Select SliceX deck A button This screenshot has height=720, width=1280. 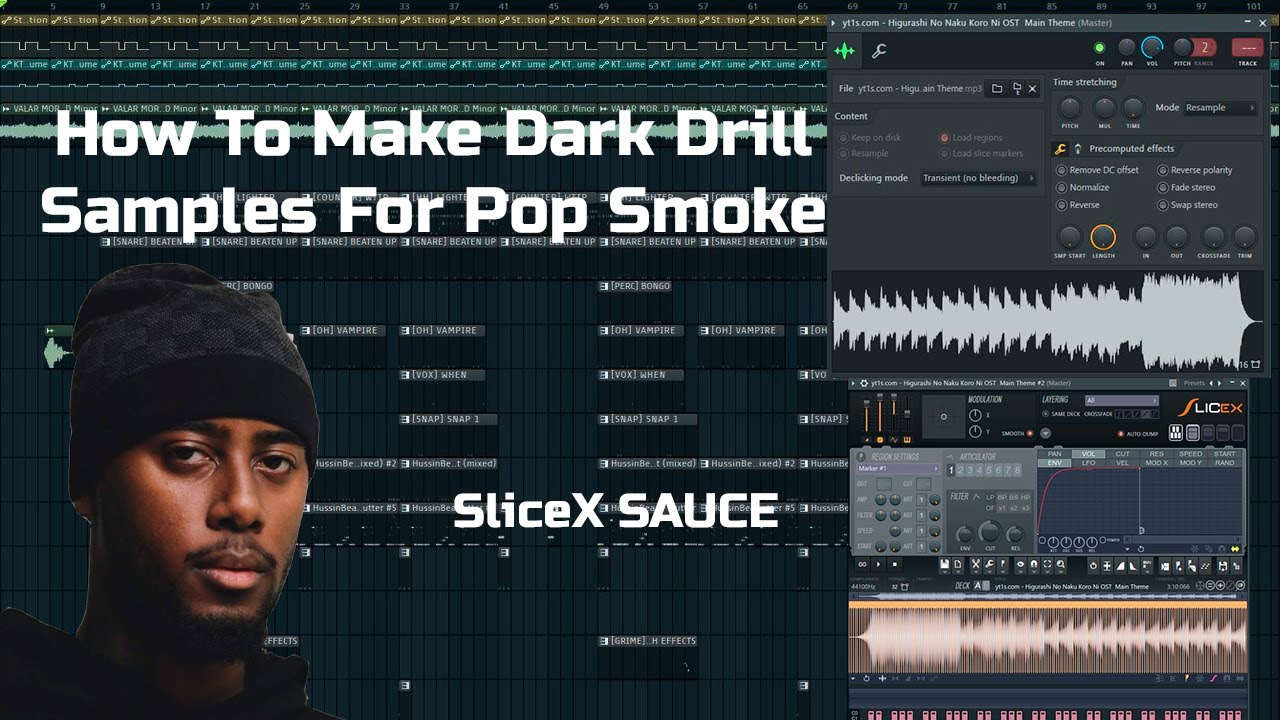pyautogui.click(x=977, y=586)
